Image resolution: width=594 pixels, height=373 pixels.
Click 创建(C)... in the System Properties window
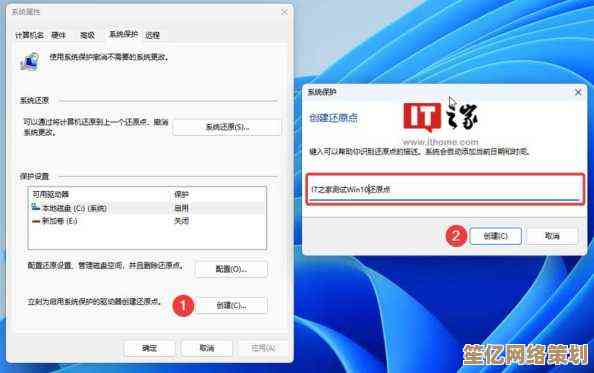(231, 305)
